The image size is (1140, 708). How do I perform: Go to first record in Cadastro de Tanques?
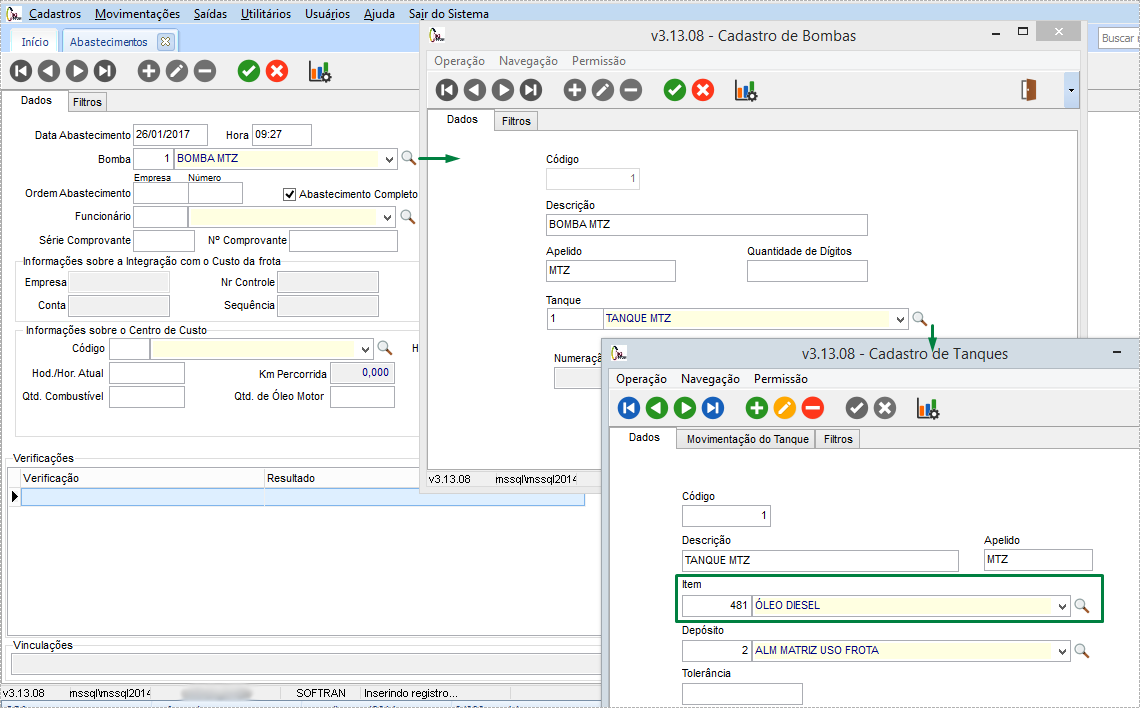click(629, 407)
